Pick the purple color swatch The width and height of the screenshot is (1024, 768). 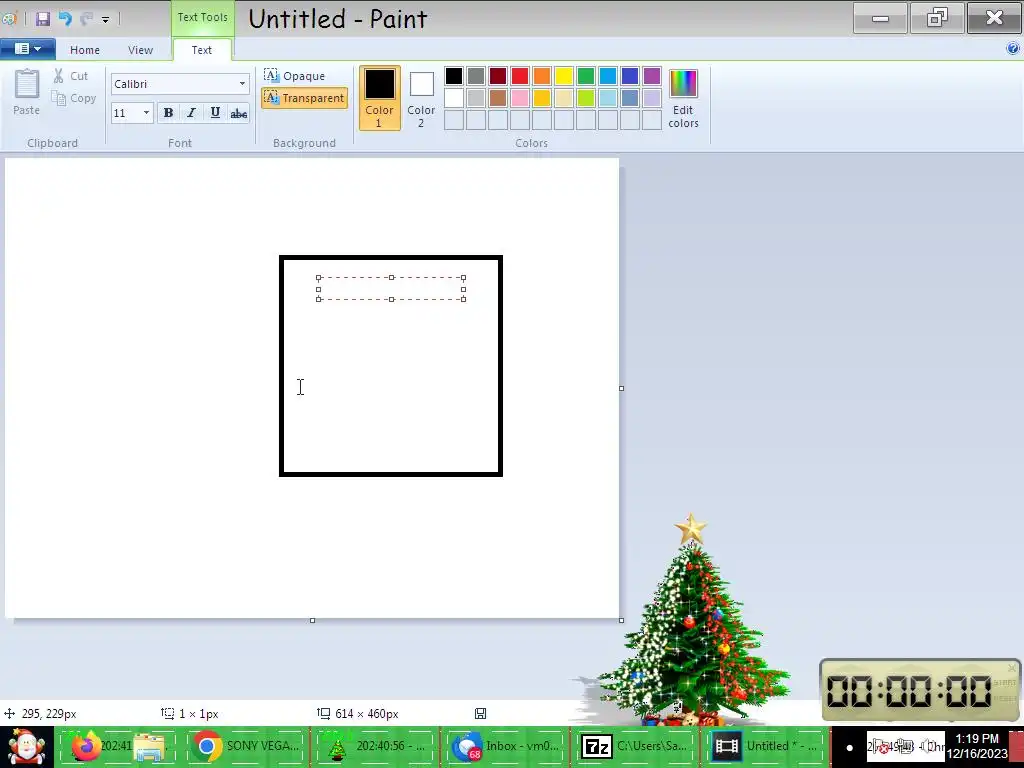(x=652, y=76)
